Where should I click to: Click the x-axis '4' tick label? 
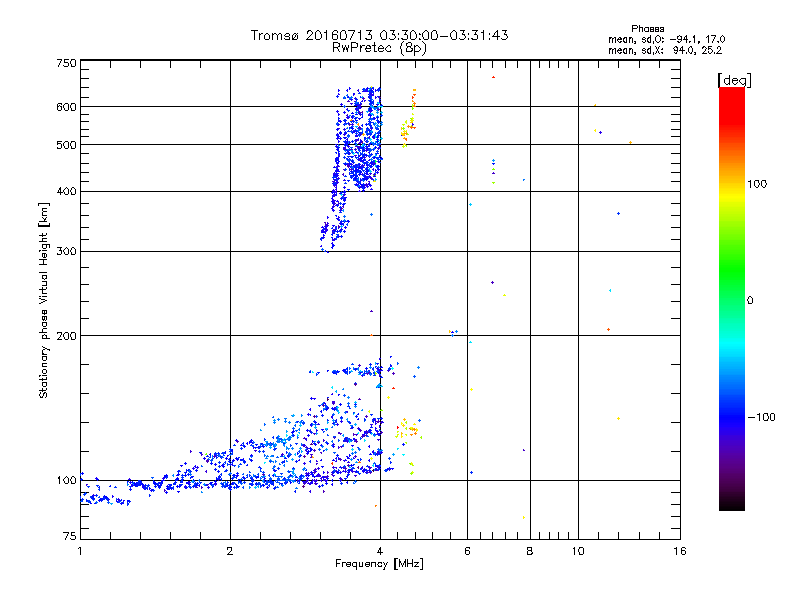(380, 551)
